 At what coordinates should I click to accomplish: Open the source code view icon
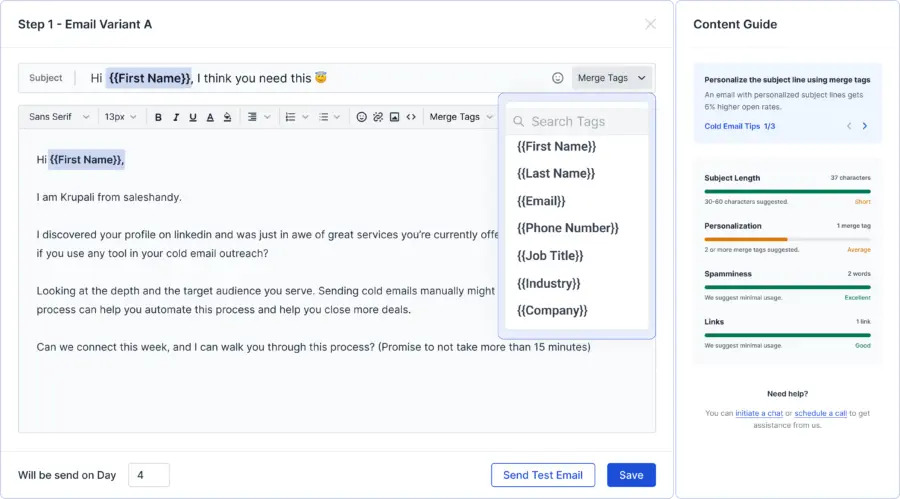point(411,117)
